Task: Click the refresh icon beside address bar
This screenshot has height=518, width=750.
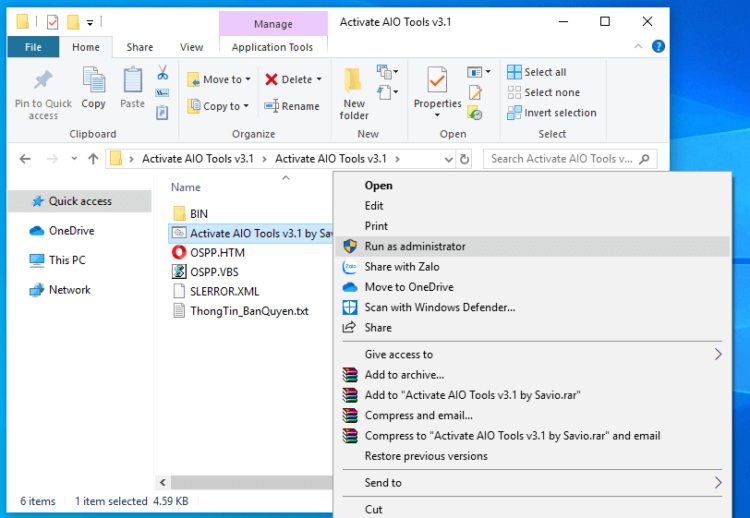Action: point(464,159)
